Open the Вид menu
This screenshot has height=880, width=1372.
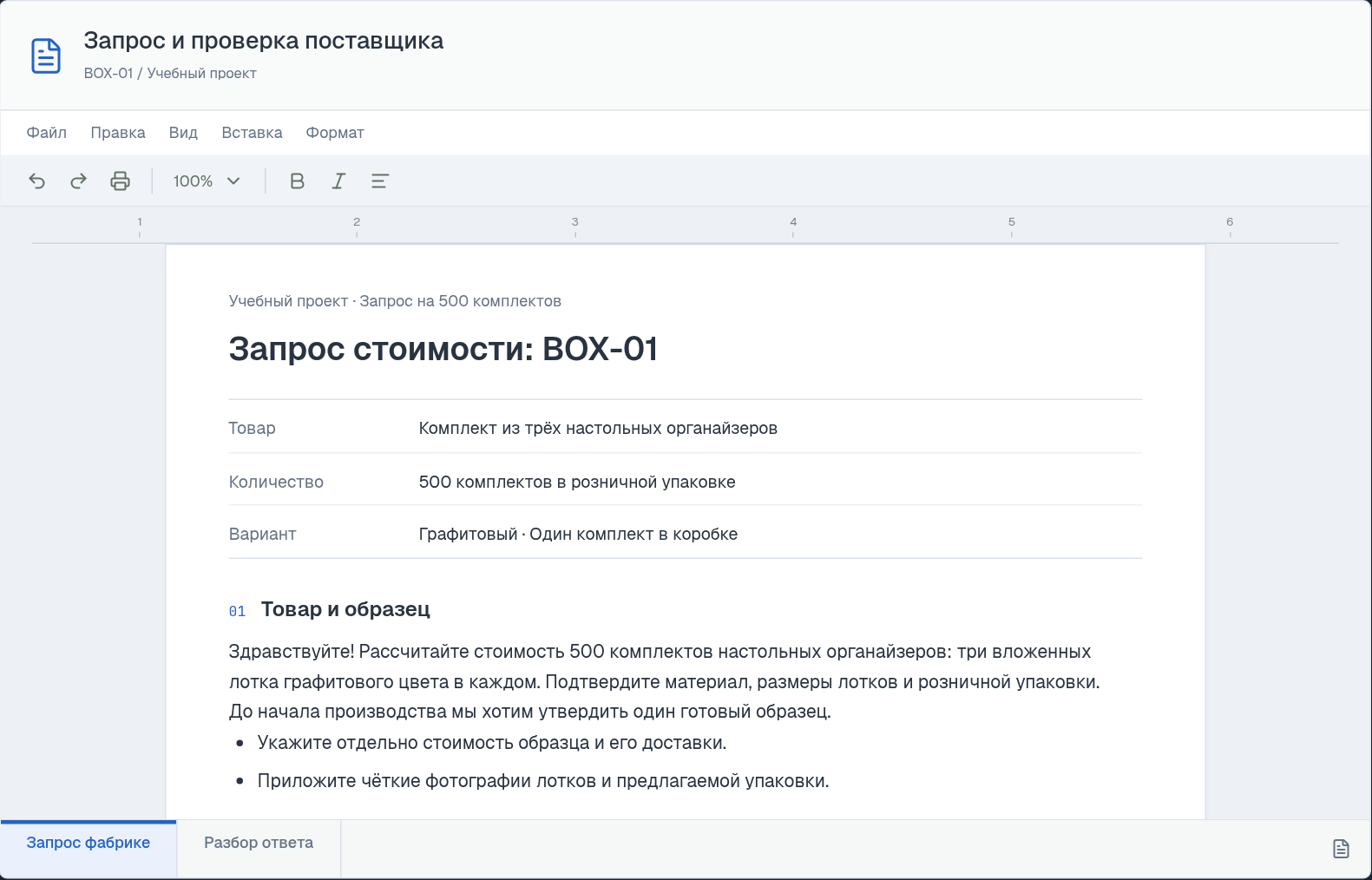tap(183, 133)
